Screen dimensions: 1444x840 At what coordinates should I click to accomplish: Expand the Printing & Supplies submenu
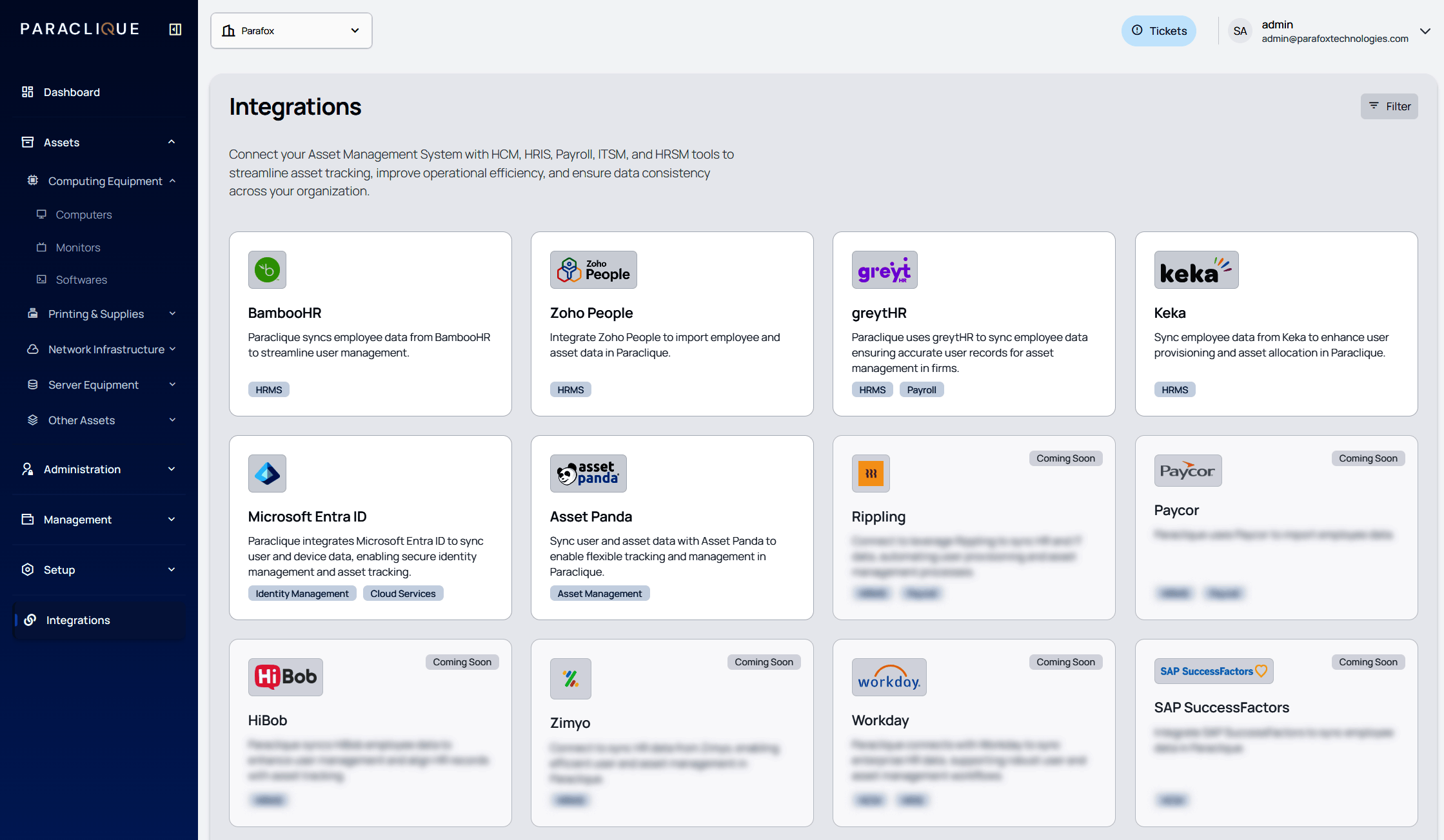point(172,314)
